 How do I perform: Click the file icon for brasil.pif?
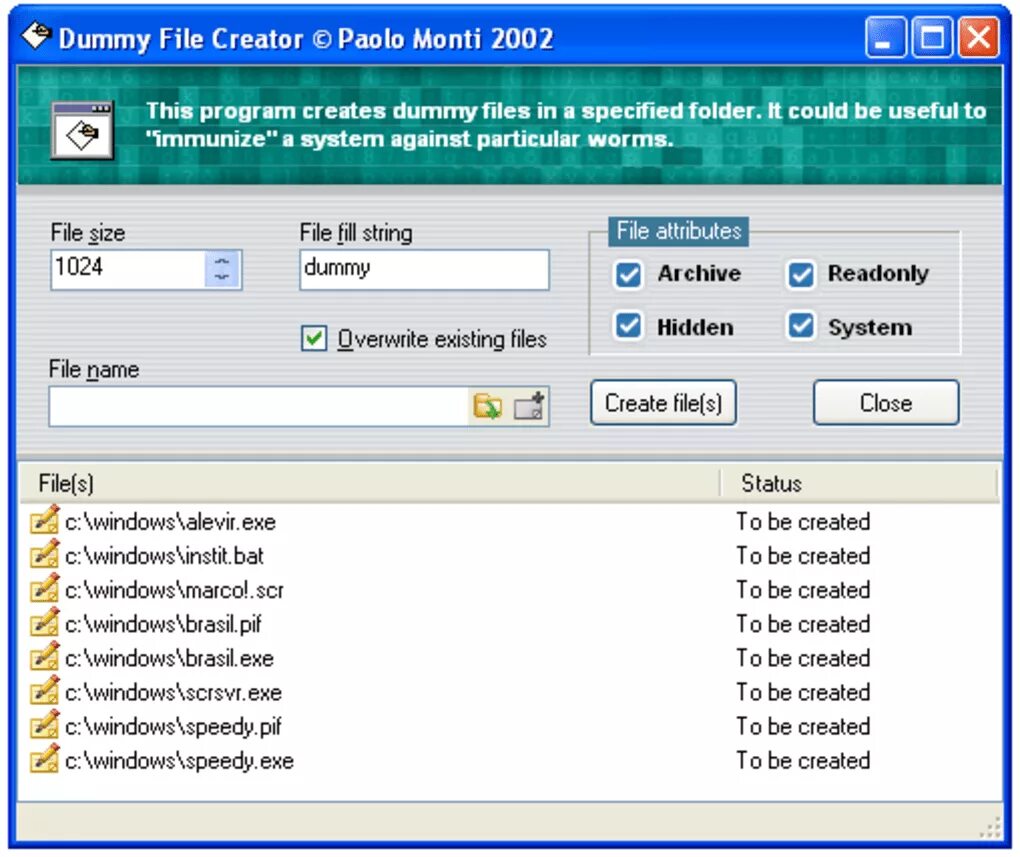(43, 624)
